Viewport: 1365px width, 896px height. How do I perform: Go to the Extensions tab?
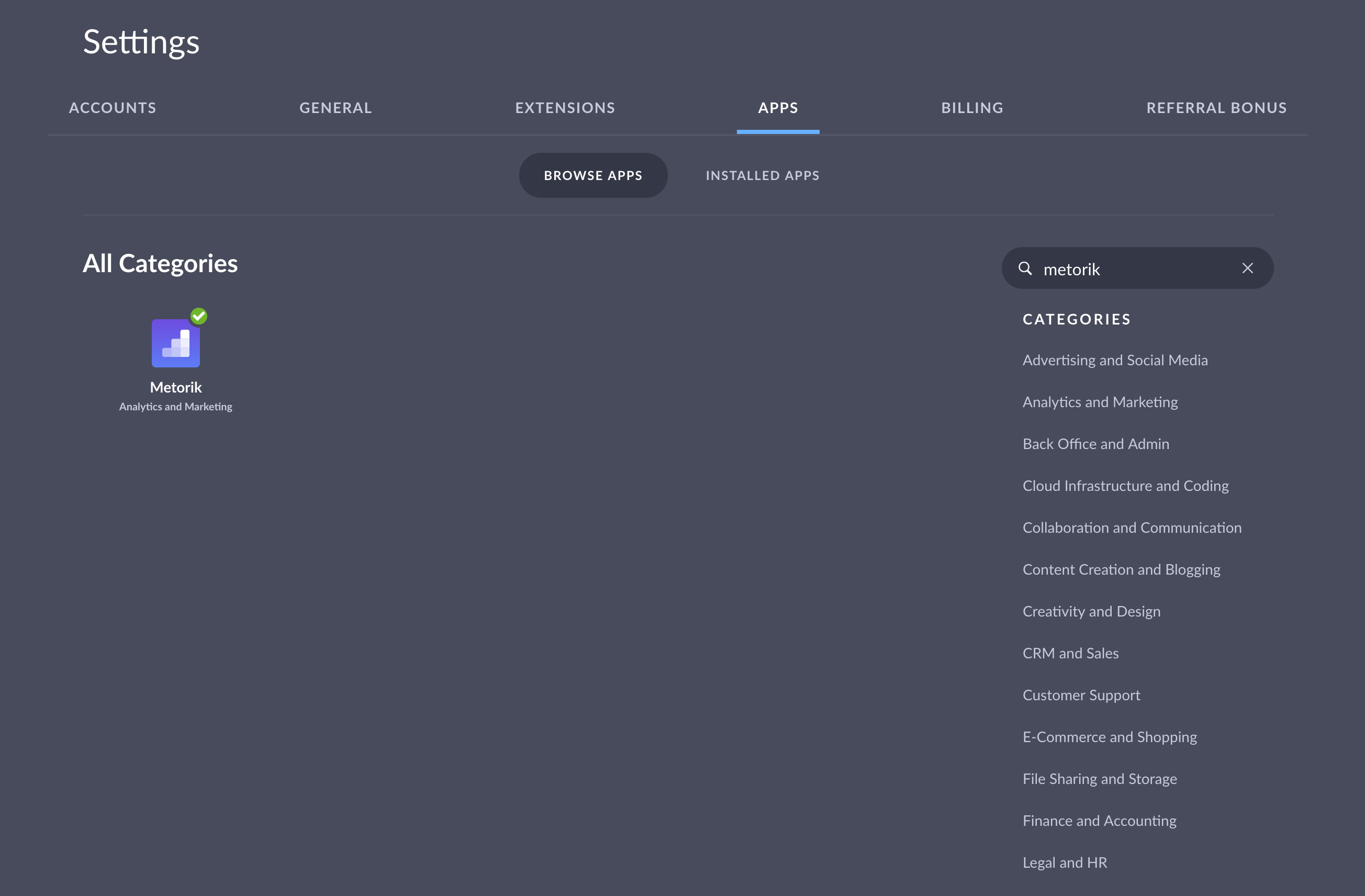(565, 108)
